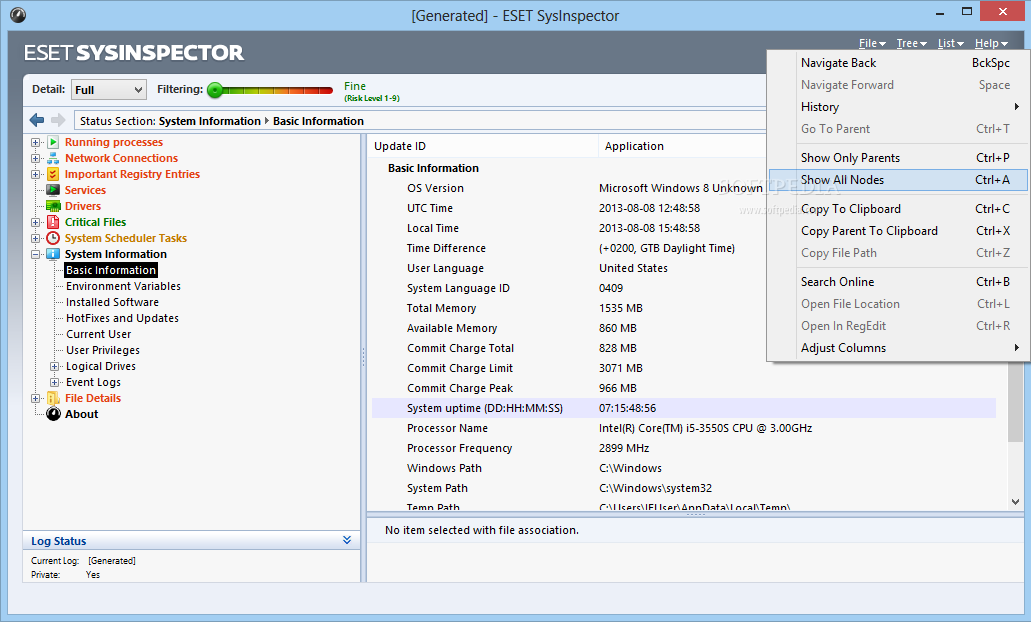Adjust the risk level filtering slider handle

(215, 90)
